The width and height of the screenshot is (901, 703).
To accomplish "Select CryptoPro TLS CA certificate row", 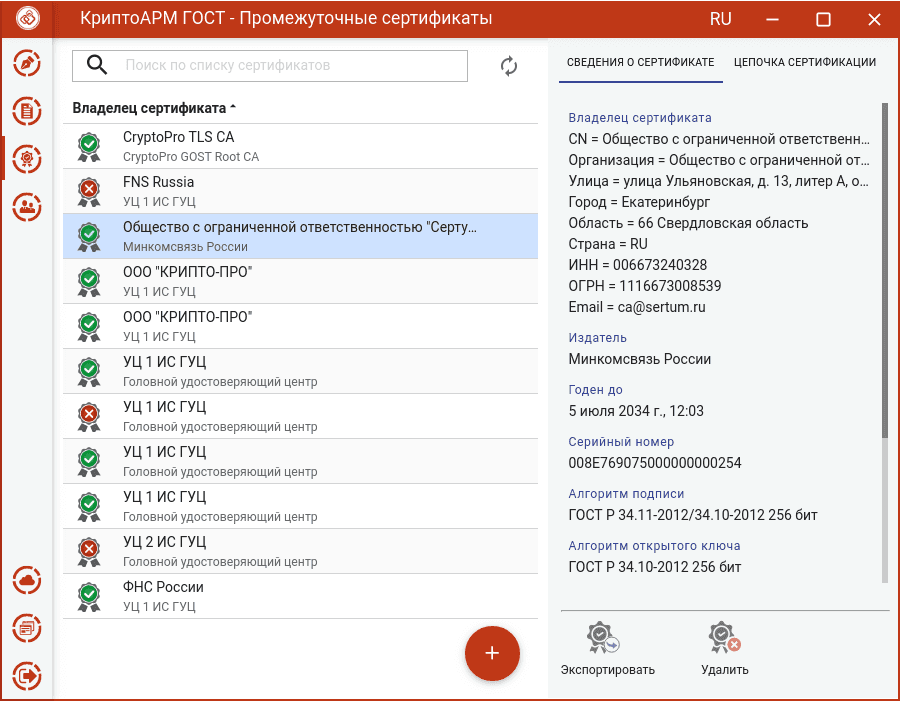I will click(301, 147).
